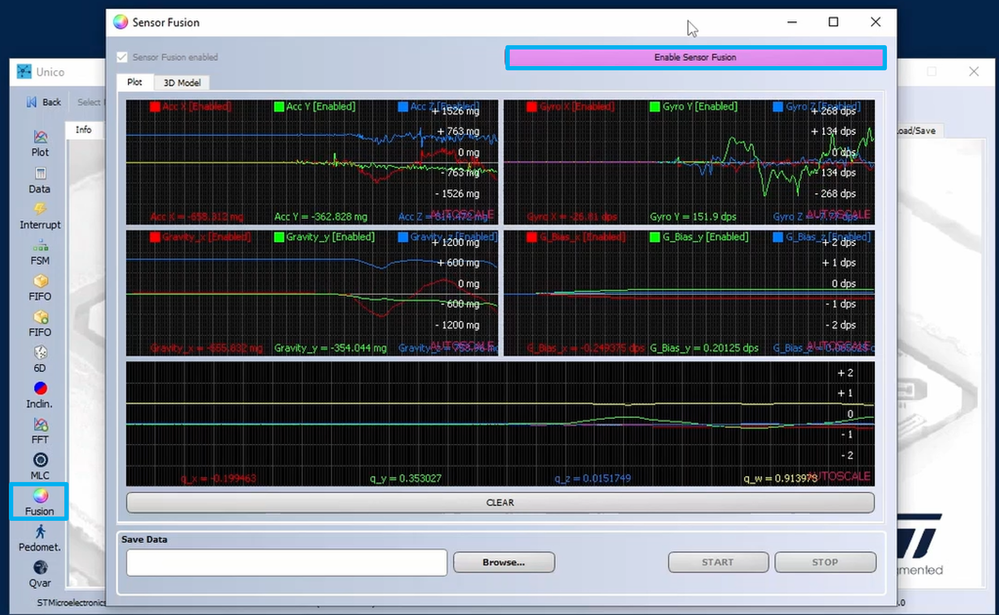Open the Fusion tool in sidebar
The image size is (999, 615).
40,502
